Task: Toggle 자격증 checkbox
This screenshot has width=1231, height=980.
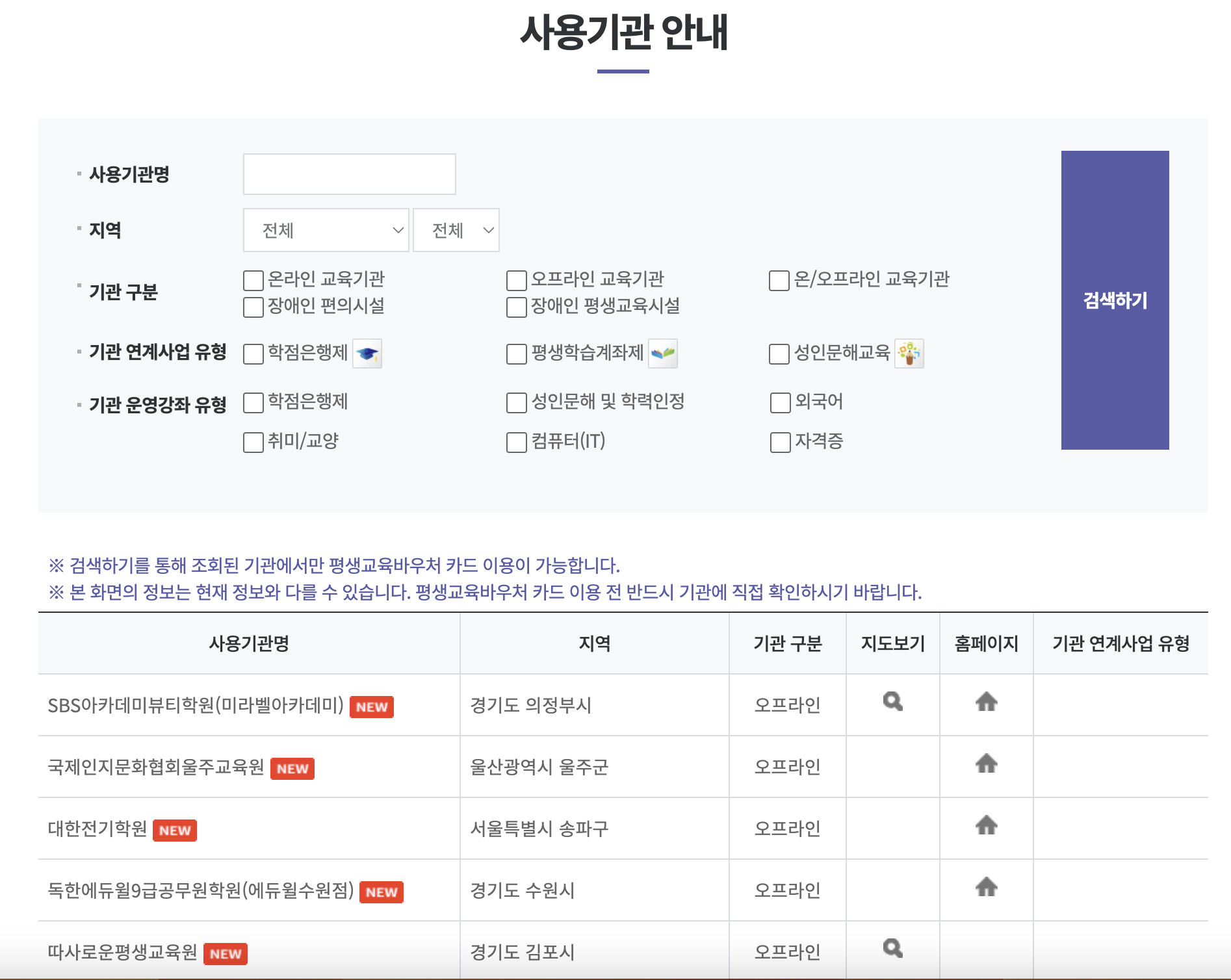Action: (781, 443)
